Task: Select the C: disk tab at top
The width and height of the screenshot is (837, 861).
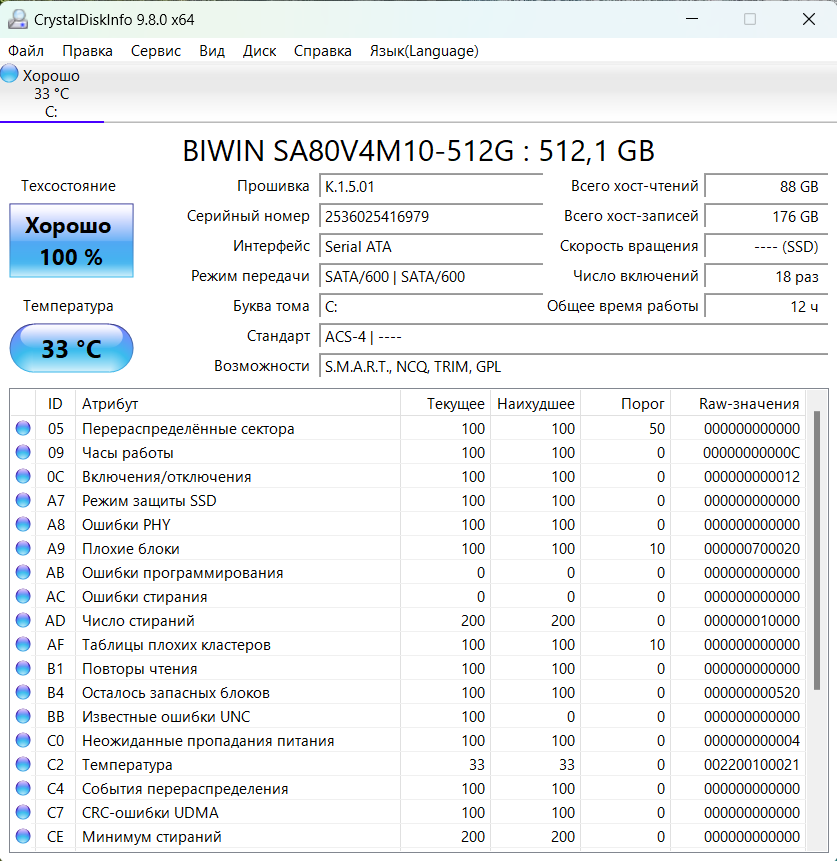Action: click(x=51, y=111)
